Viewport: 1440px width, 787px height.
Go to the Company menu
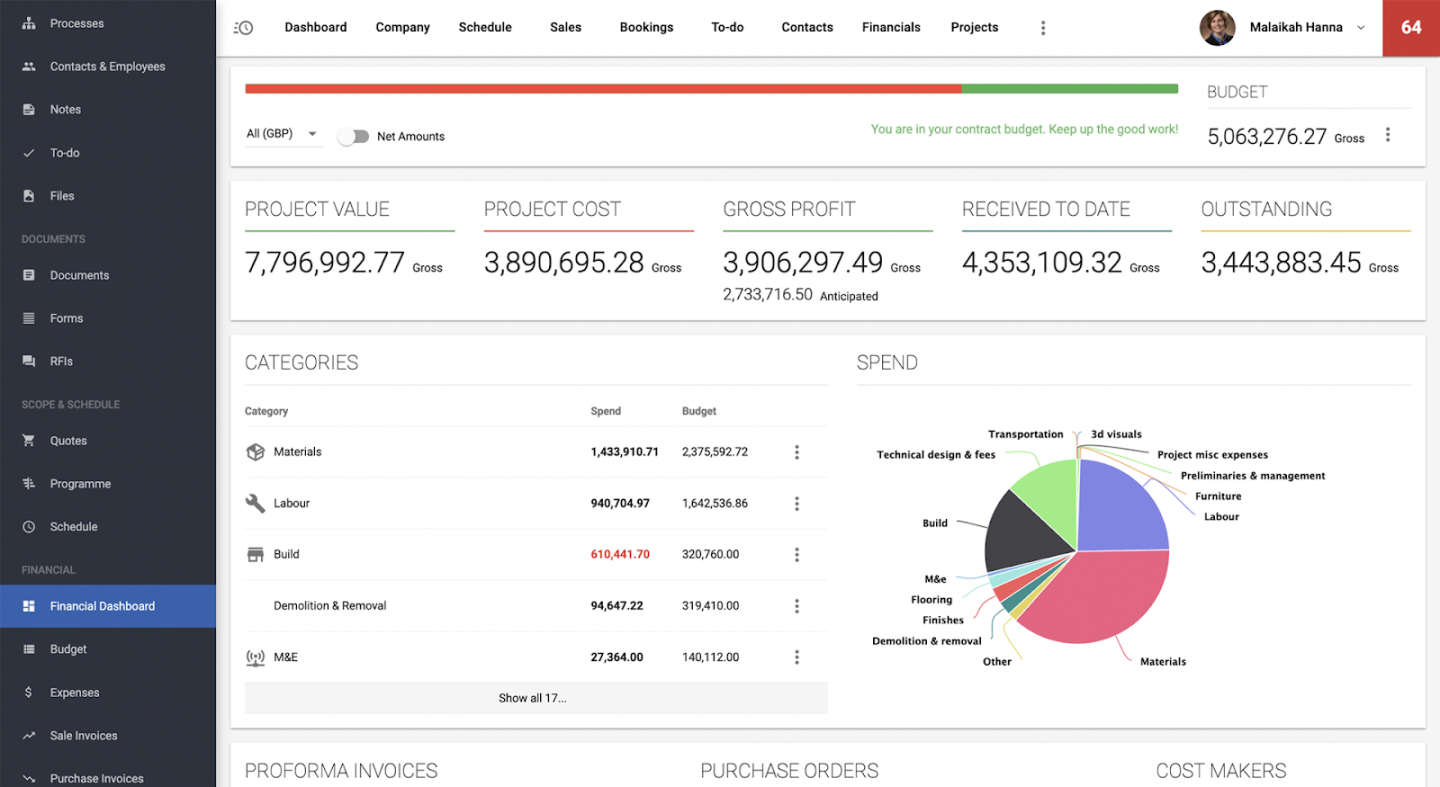[403, 28]
